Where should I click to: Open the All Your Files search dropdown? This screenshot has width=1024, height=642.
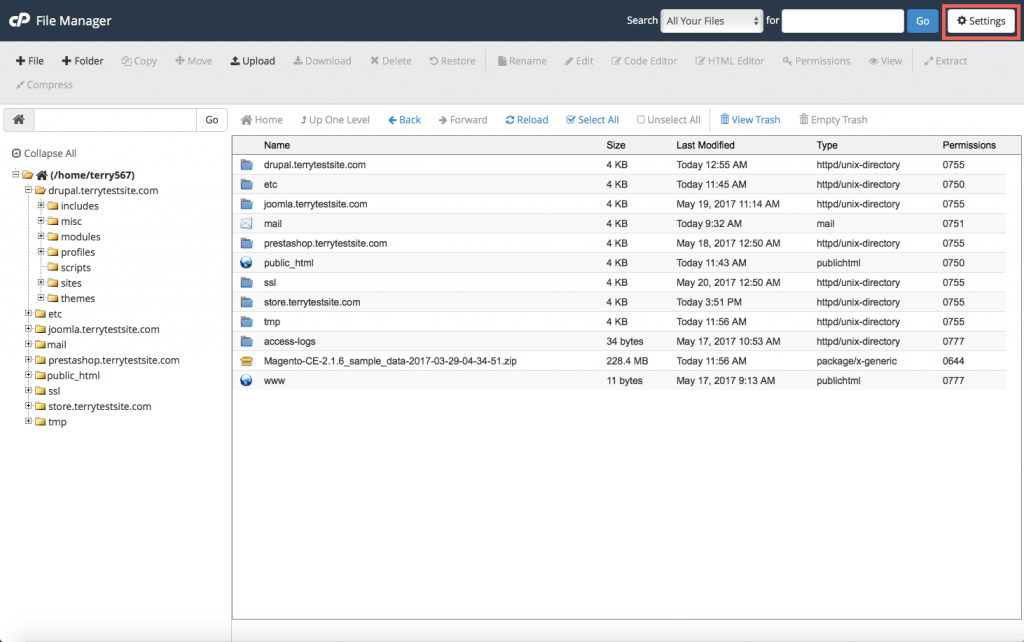tap(712, 20)
